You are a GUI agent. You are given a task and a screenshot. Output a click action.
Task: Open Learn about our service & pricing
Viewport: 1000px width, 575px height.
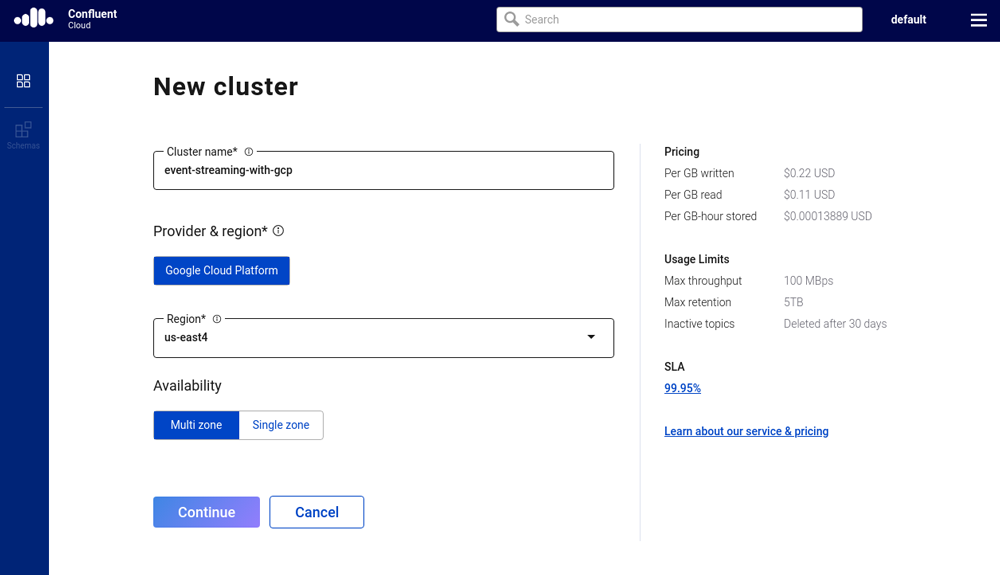[x=746, y=432]
